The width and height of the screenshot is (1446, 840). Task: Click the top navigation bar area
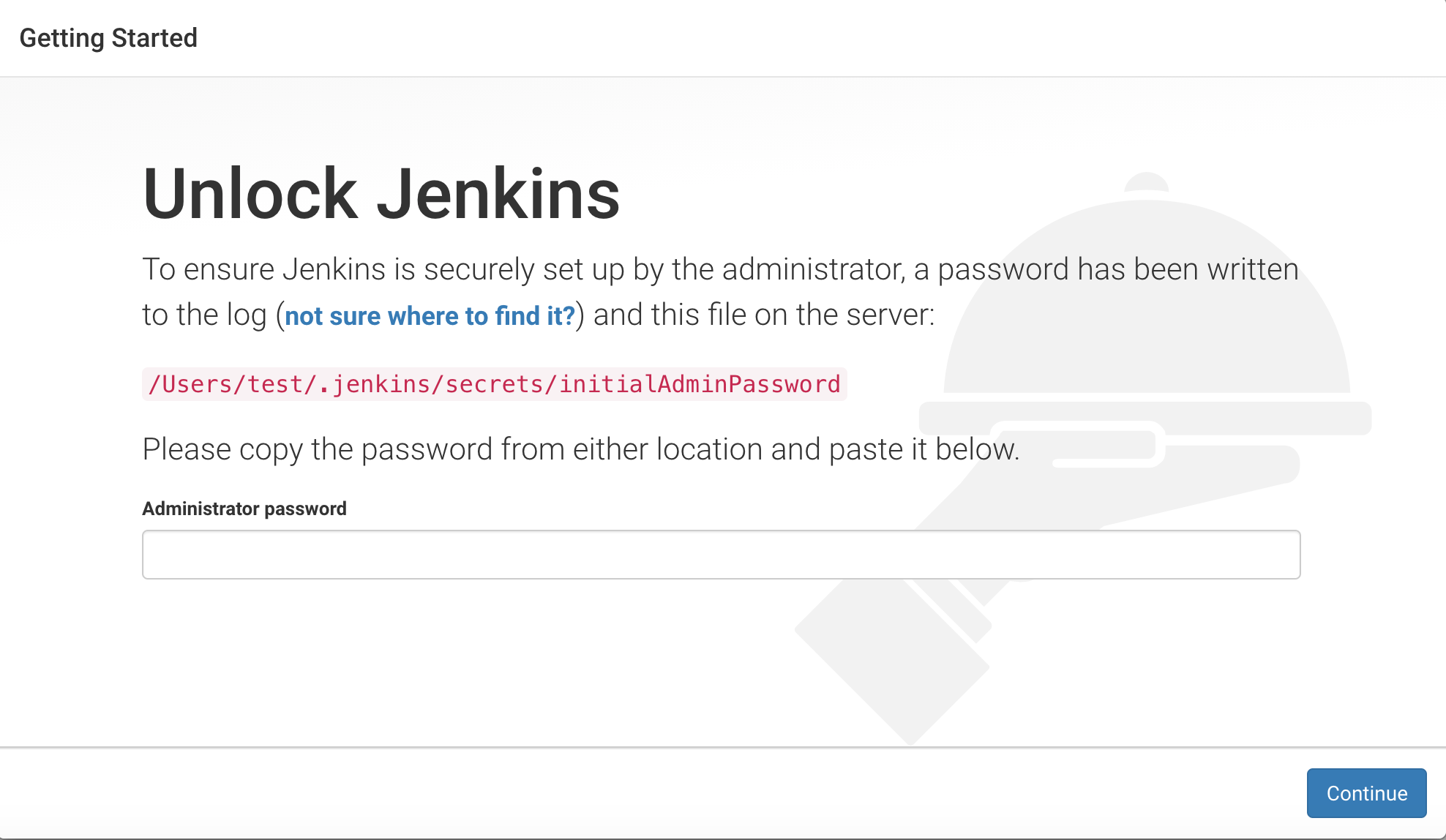pyautogui.click(x=723, y=37)
